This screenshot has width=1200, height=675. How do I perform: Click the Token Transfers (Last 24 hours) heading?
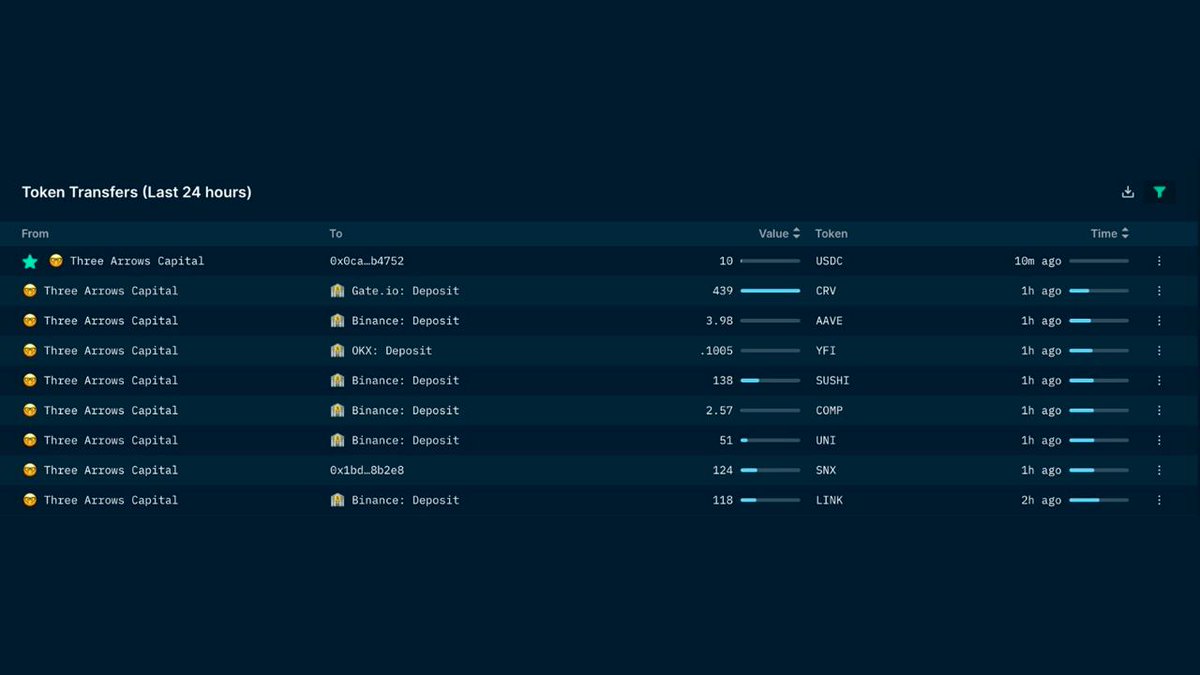click(137, 192)
